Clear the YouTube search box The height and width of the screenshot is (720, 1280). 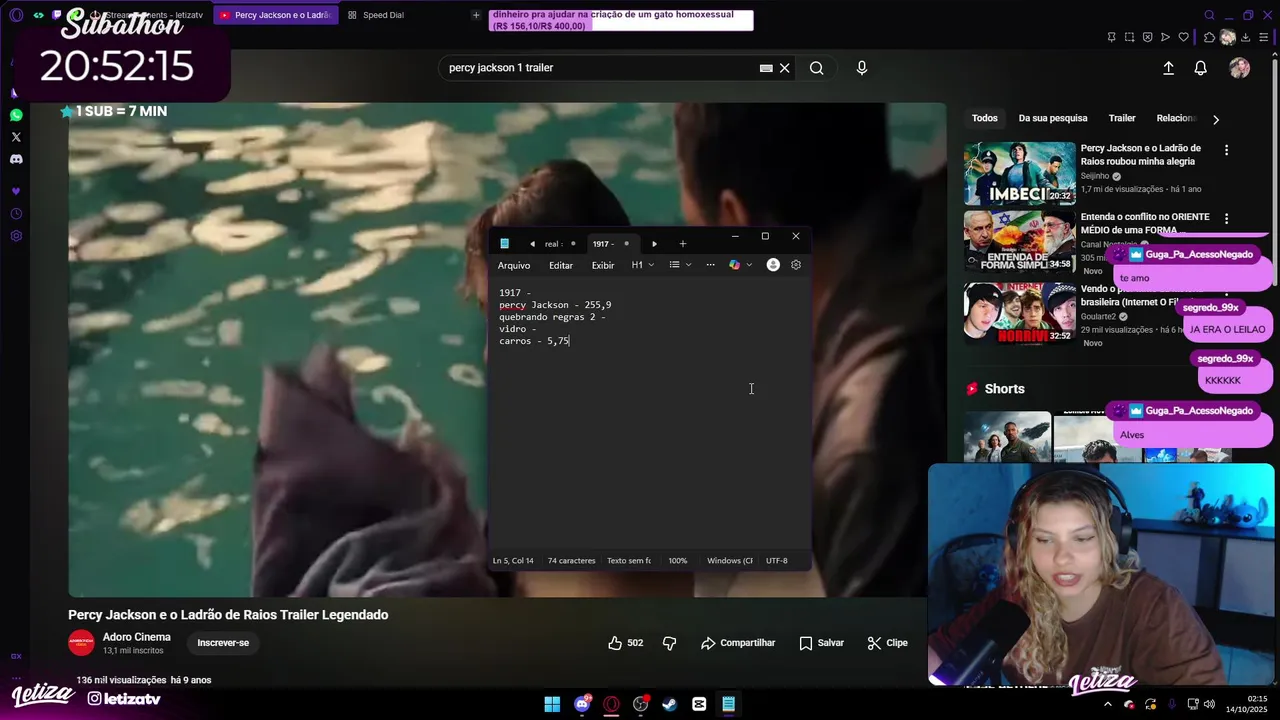pos(785,68)
